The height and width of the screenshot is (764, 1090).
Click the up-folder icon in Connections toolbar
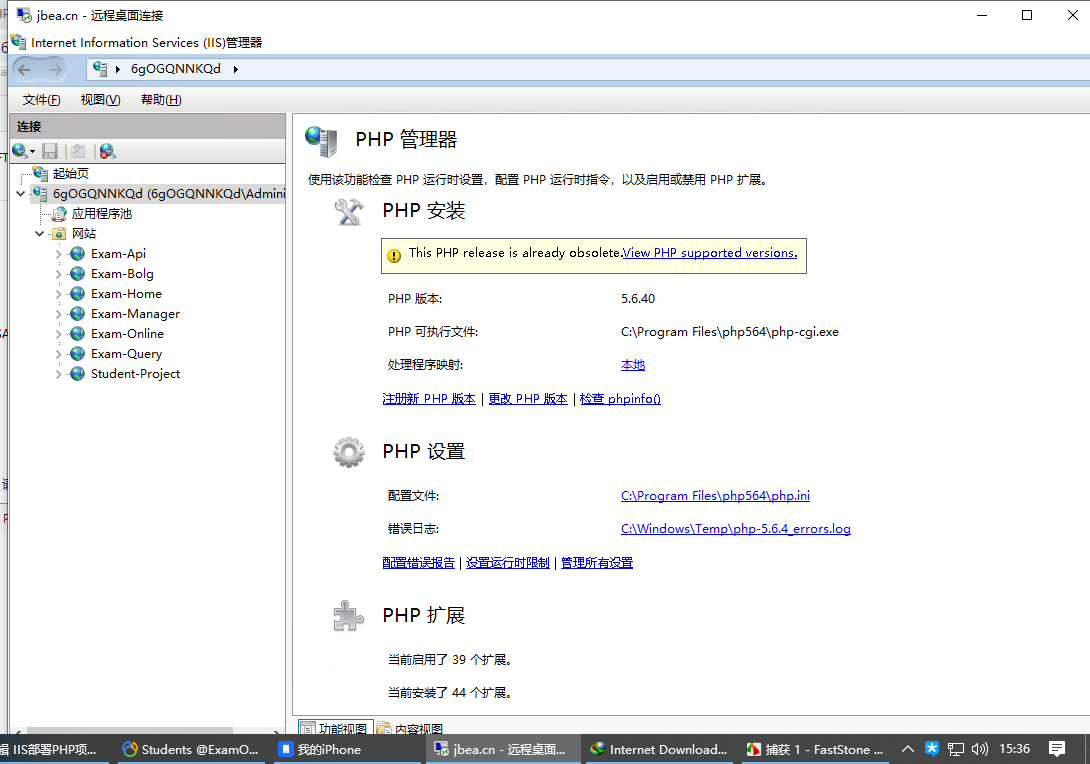coord(78,151)
